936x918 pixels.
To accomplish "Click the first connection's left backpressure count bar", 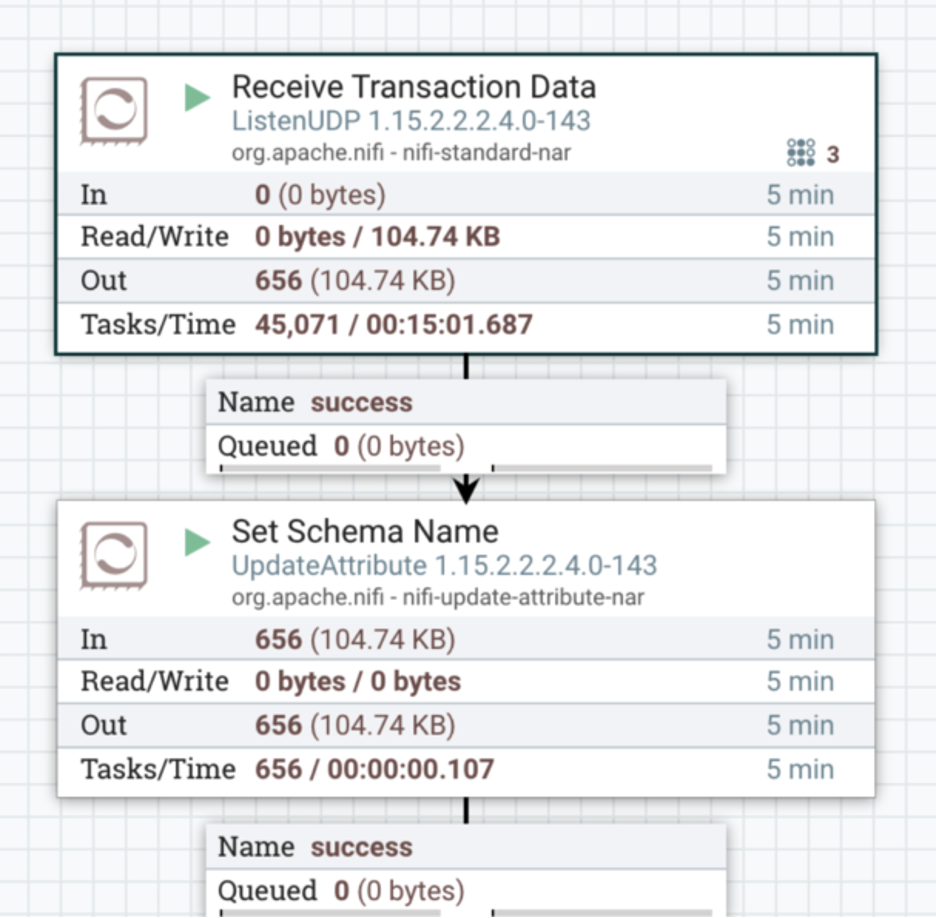I will (x=330, y=469).
